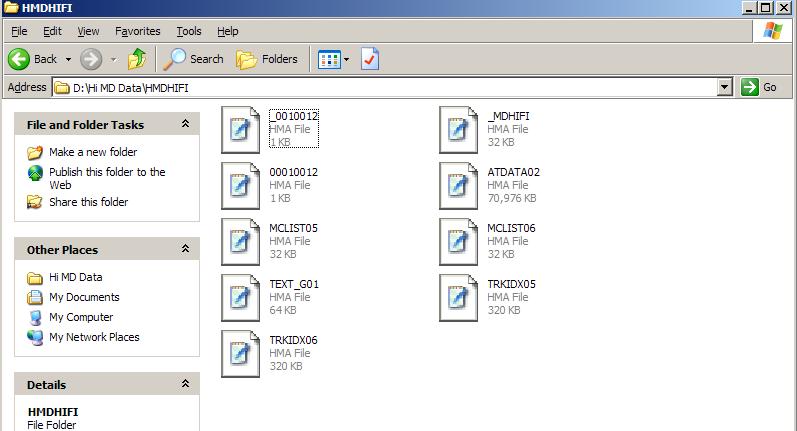Click the _MDHIFI file name

click(508, 116)
